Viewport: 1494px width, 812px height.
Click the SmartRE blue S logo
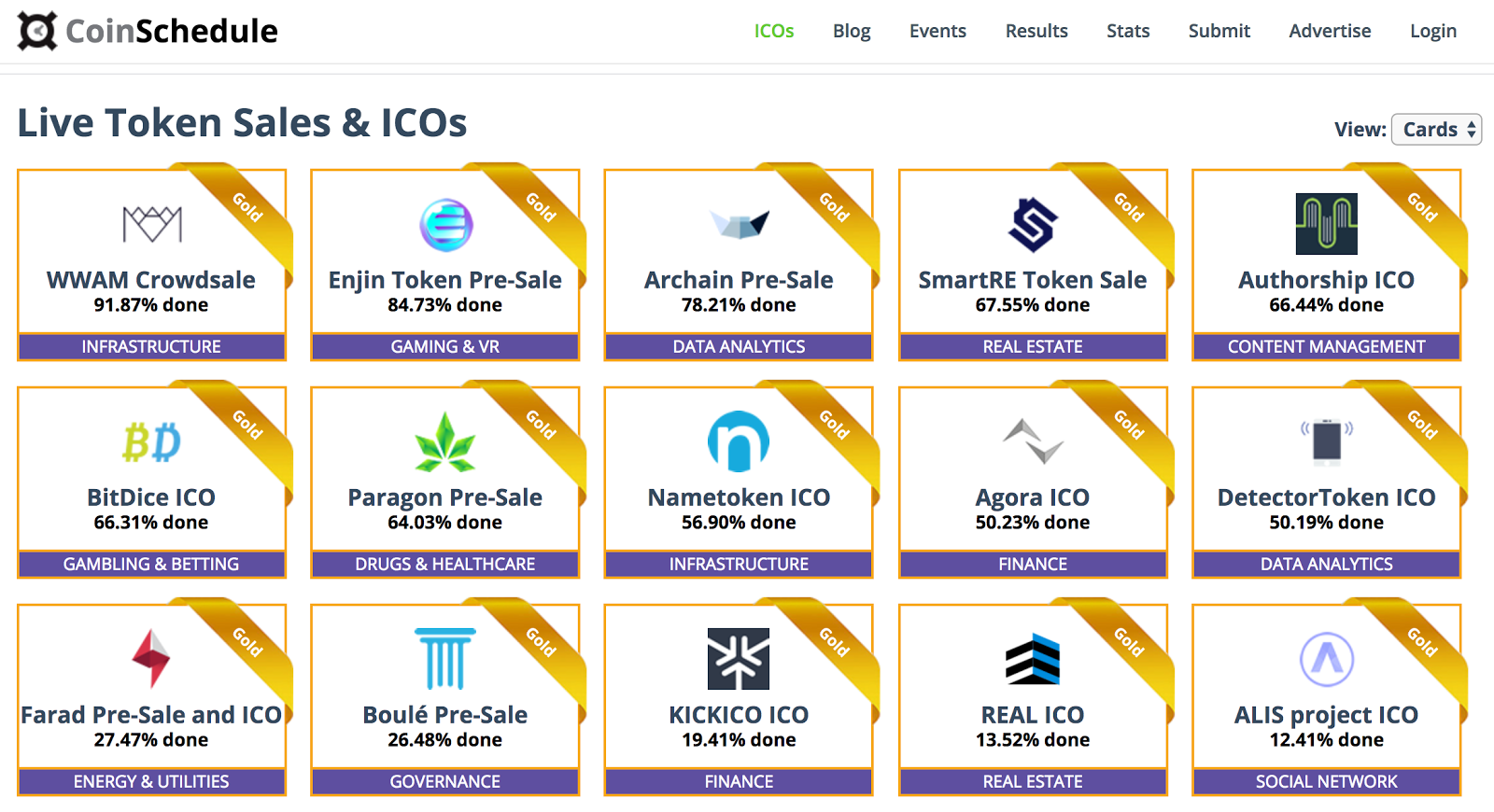pyautogui.click(x=1033, y=225)
